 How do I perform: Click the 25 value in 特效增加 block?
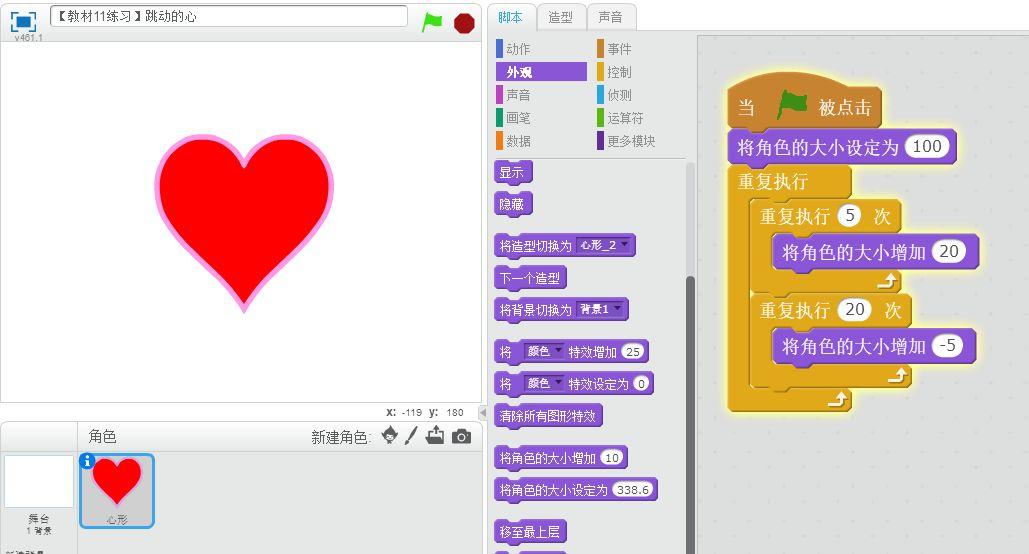(633, 352)
